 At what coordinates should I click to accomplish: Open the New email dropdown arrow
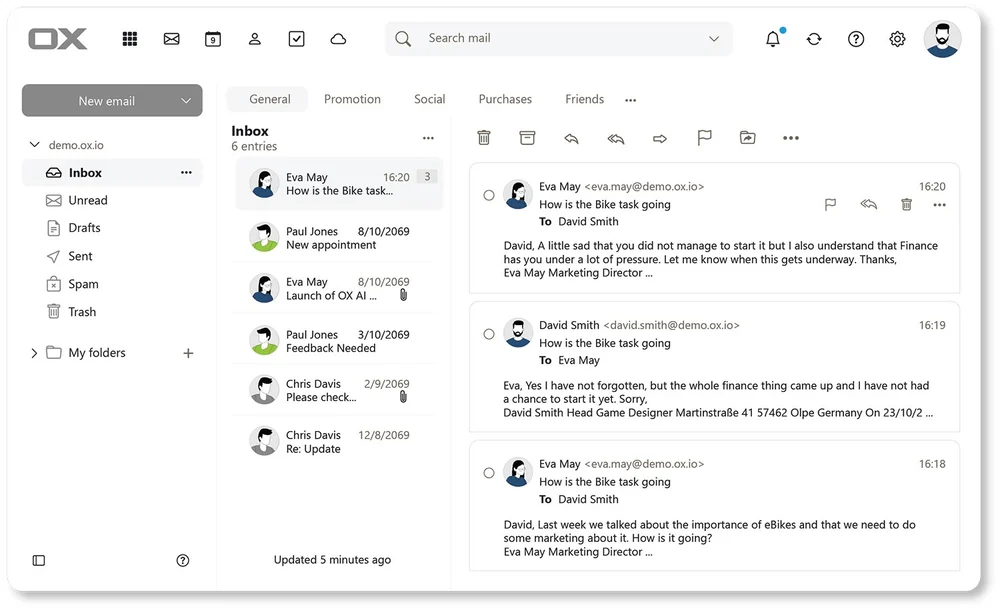(x=186, y=101)
